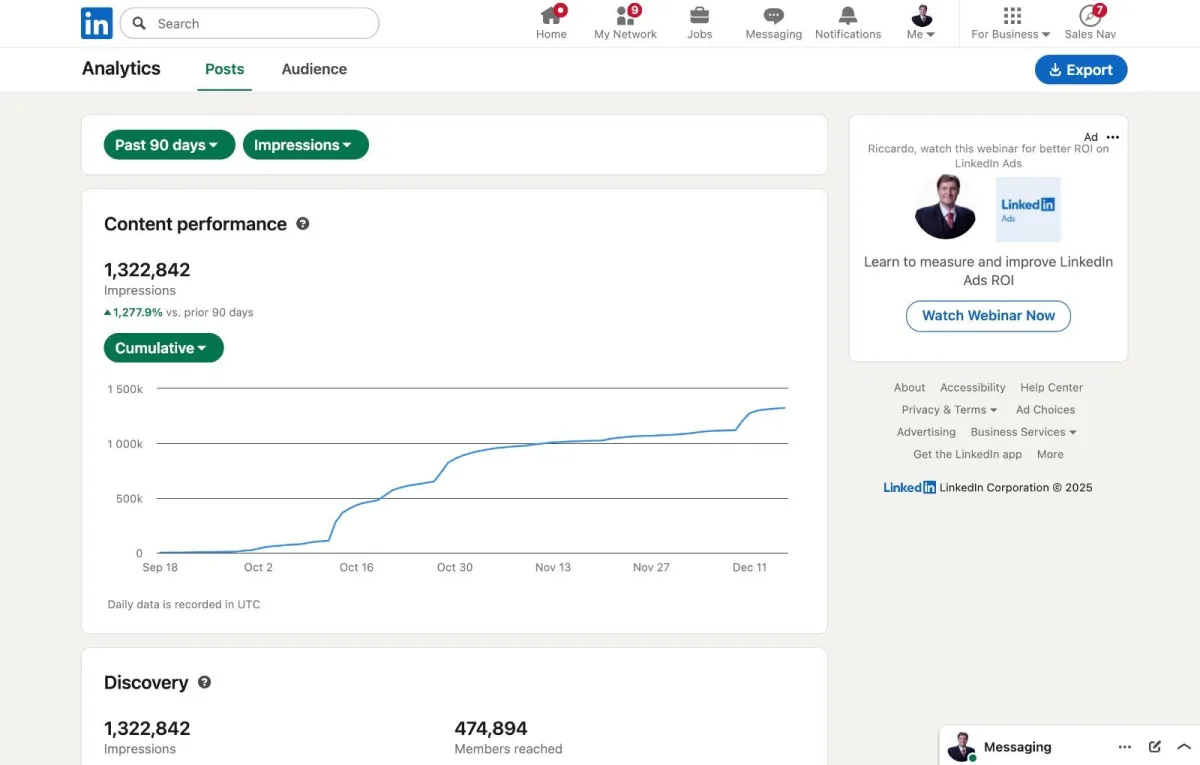Open the Cumulative view dropdown
Image resolution: width=1200 pixels, height=765 pixels.
[163, 348]
